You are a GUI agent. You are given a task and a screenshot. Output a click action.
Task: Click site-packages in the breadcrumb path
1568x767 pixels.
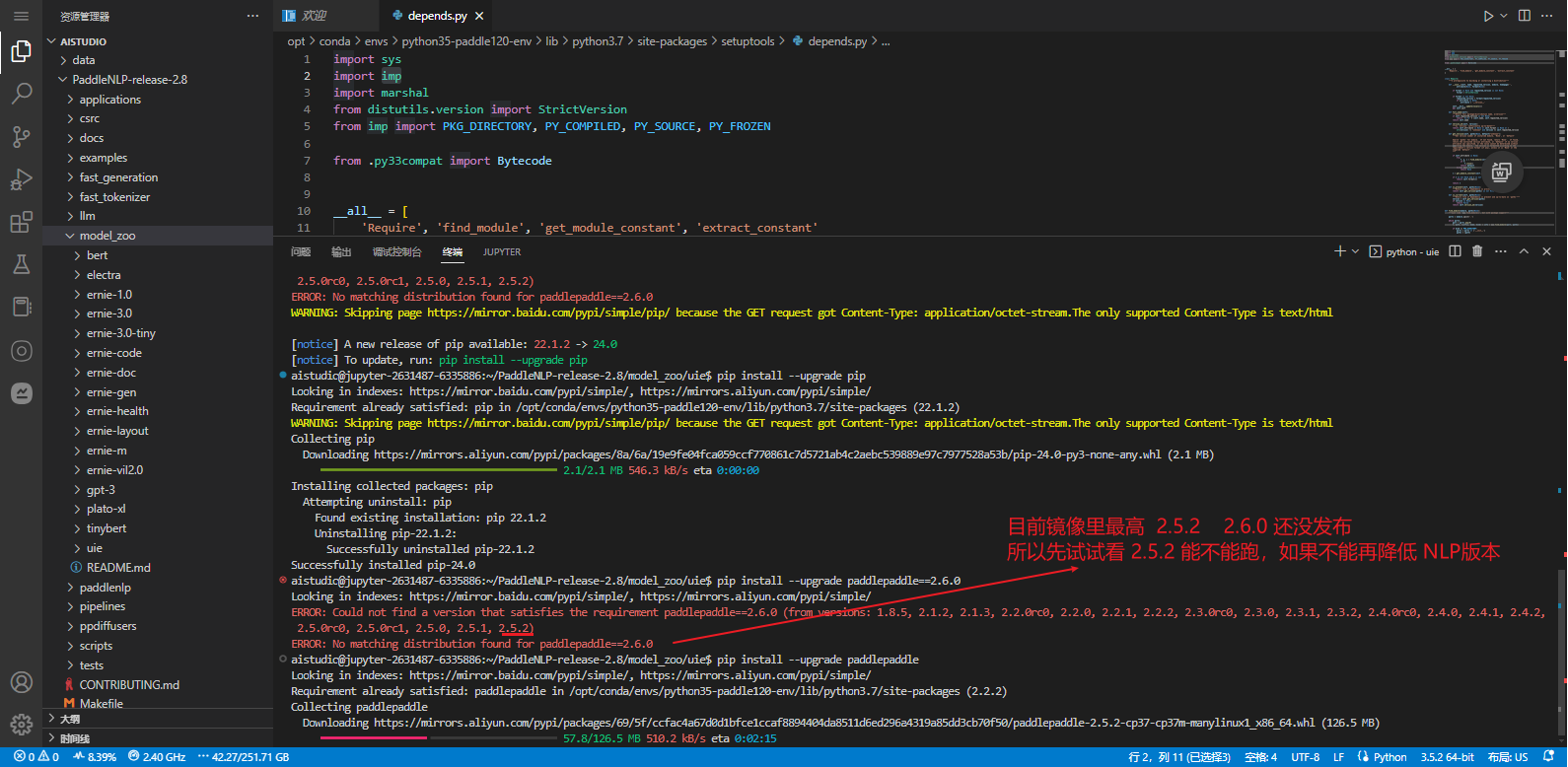coord(672,41)
